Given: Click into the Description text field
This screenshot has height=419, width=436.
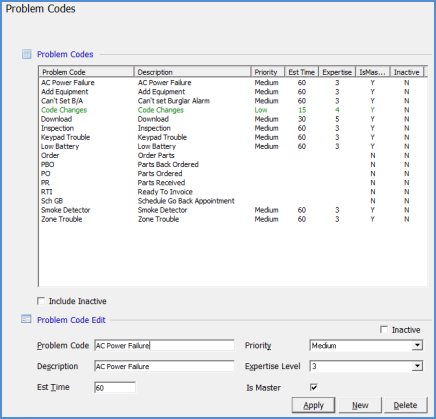Looking at the screenshot, I should 164,366.
